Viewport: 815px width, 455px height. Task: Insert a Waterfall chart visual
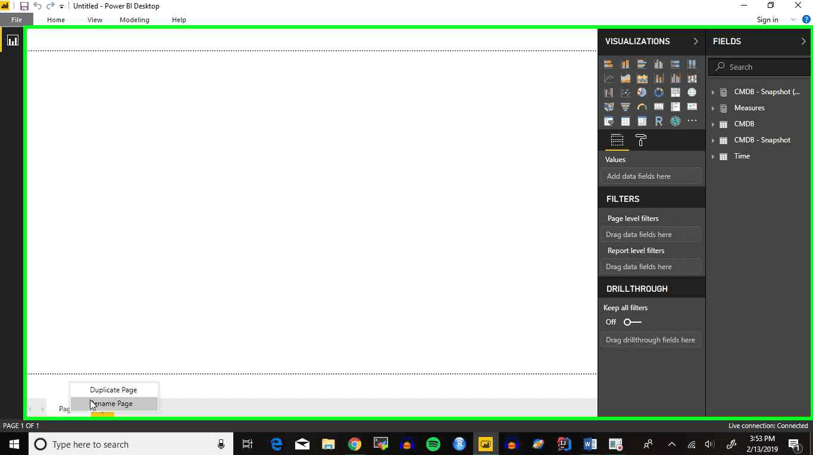tap(609, 93)
